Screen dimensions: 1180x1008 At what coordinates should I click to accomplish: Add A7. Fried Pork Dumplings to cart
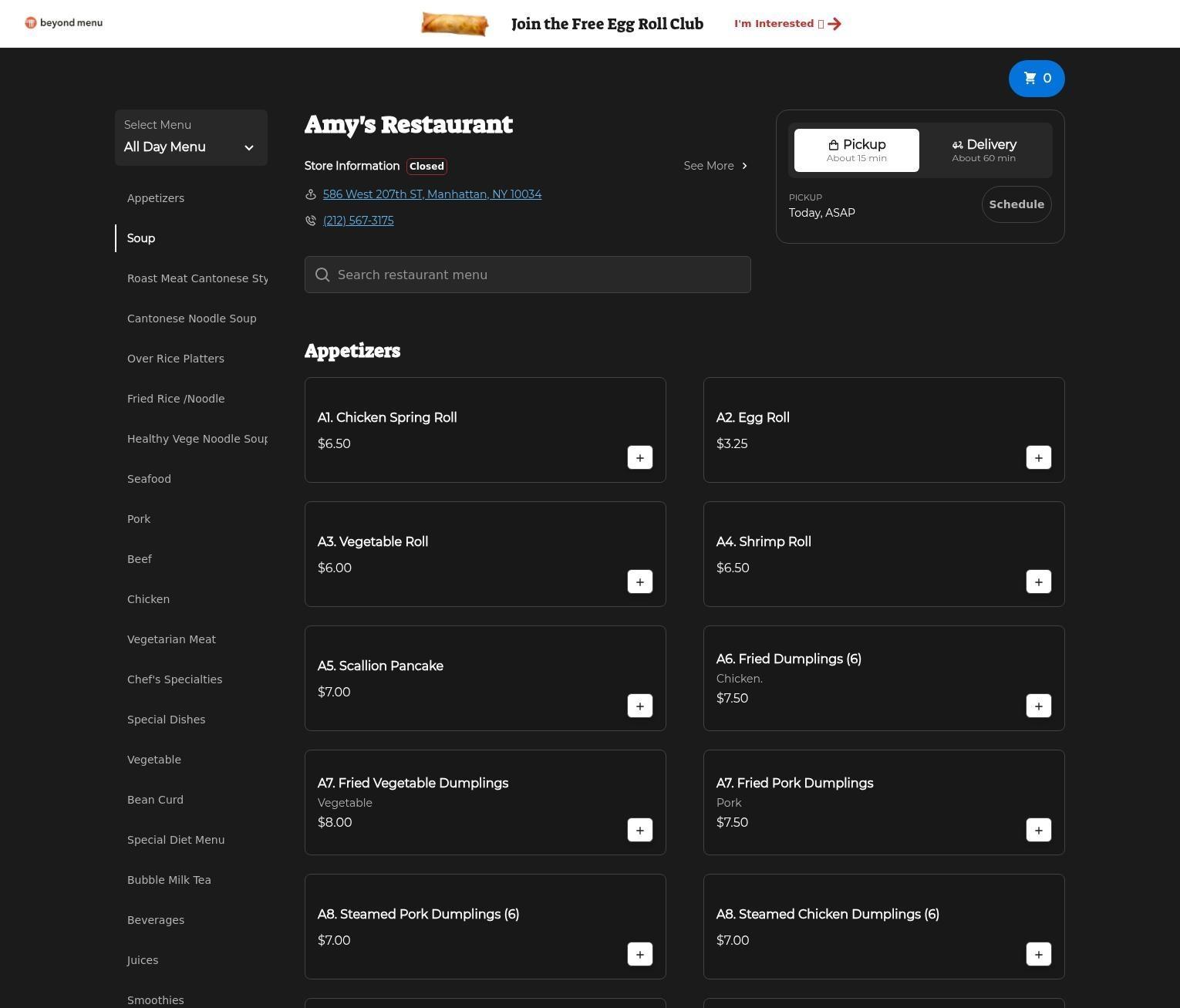[x=1038, y=831]
